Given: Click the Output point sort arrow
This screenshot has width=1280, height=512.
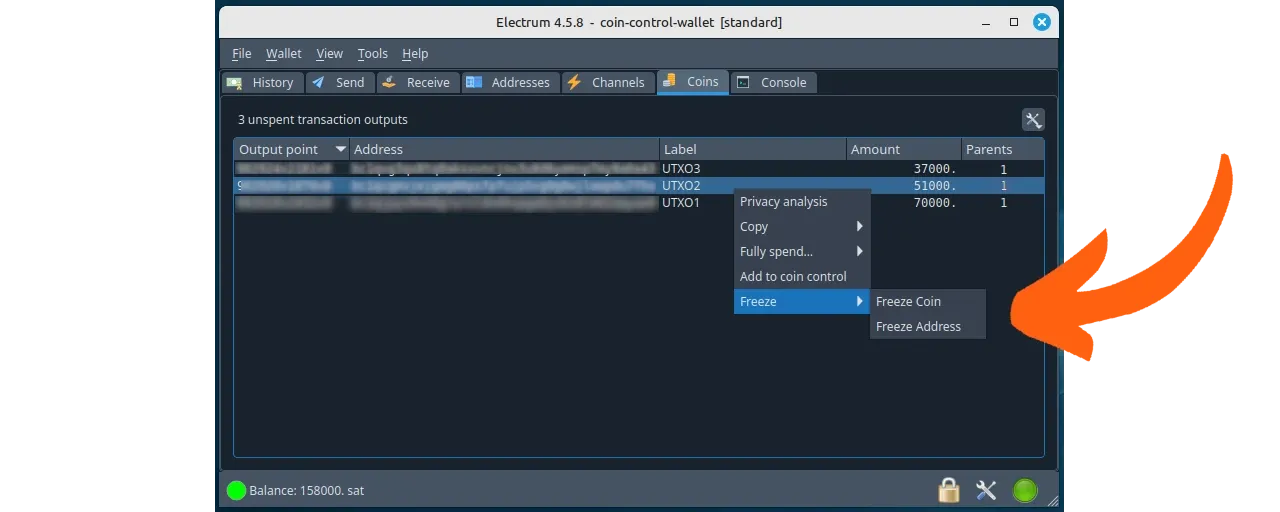Looking at the screenshot, I should [x=341, y=149].
